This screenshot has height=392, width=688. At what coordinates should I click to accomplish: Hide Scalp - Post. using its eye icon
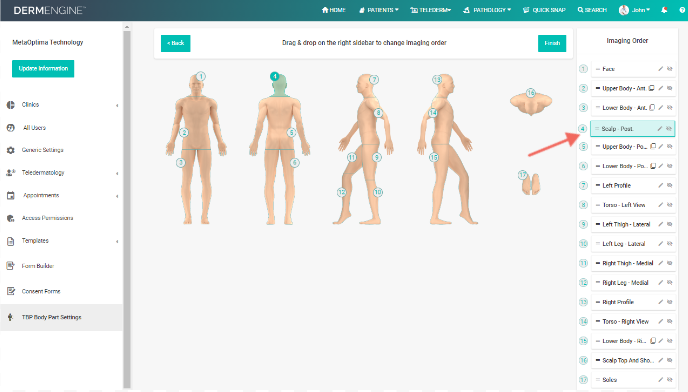[x=669, y=129]
